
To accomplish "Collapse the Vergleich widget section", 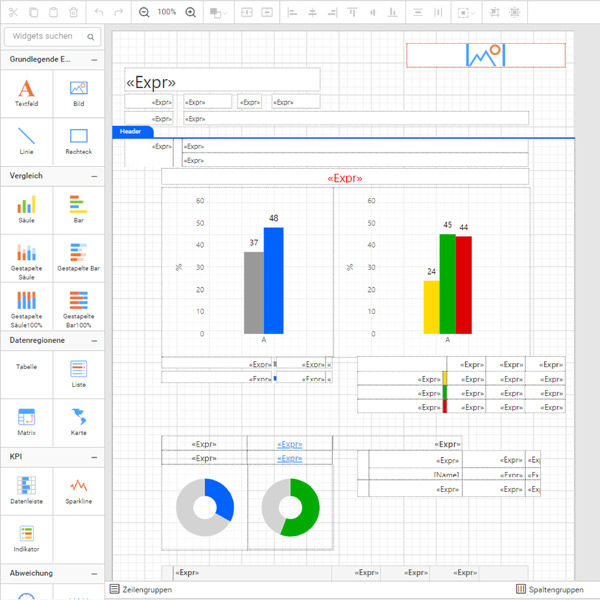I will pyautogui.click(x=94, y=175).
